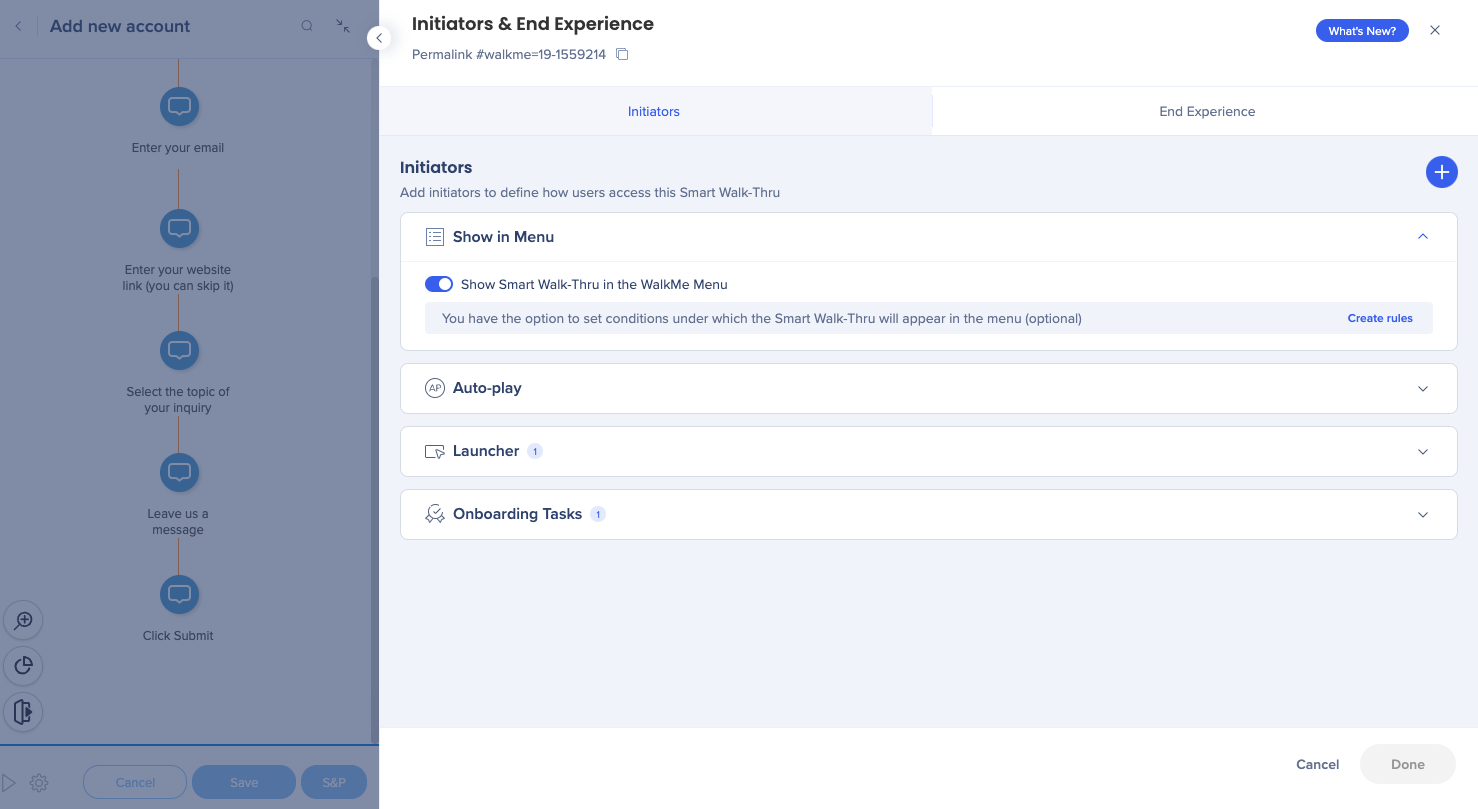Copy the permalink using the copy icon

[622, 54]
